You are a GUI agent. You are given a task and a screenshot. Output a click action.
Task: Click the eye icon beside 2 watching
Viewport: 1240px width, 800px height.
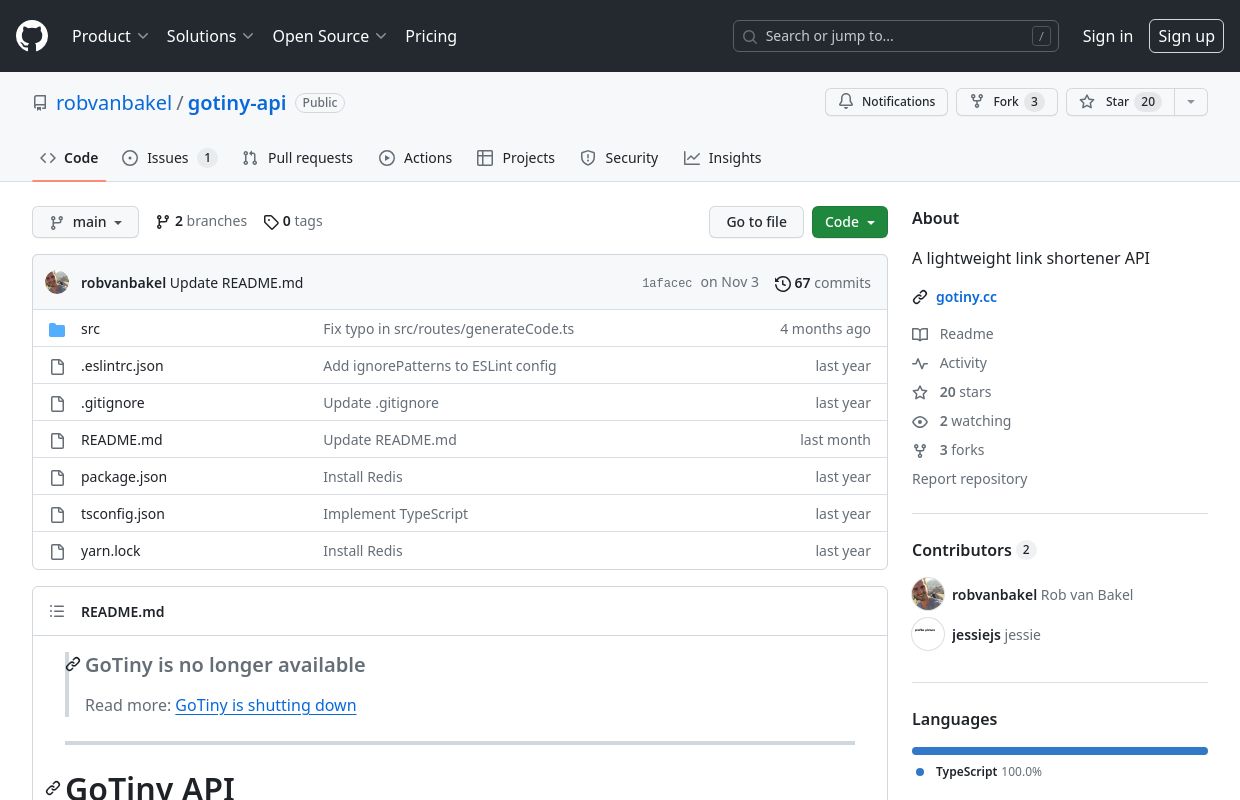[920, 421]
